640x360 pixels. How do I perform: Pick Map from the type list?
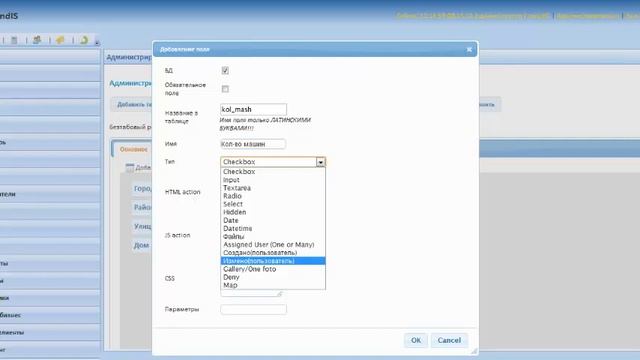273,285
